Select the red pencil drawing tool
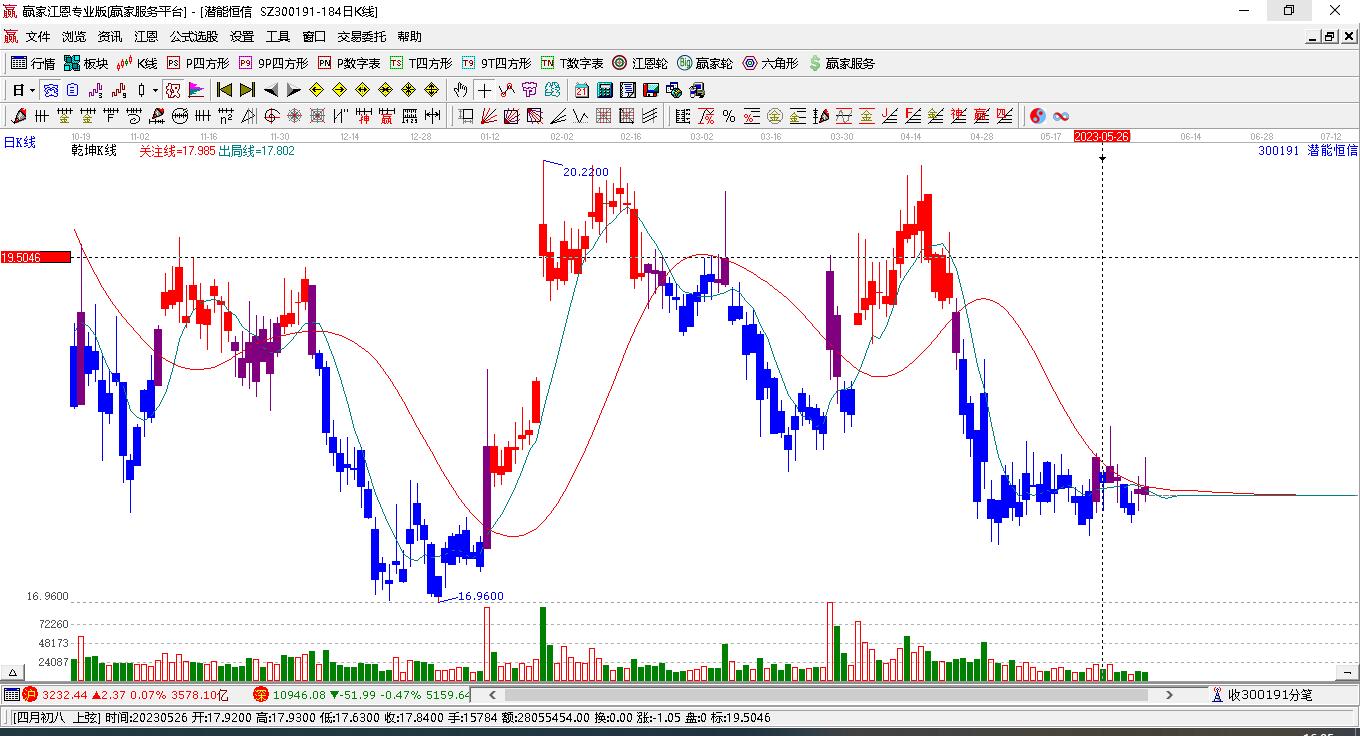Image resolution: width=1360 pixels, height=736 pixels. point(18,116)
